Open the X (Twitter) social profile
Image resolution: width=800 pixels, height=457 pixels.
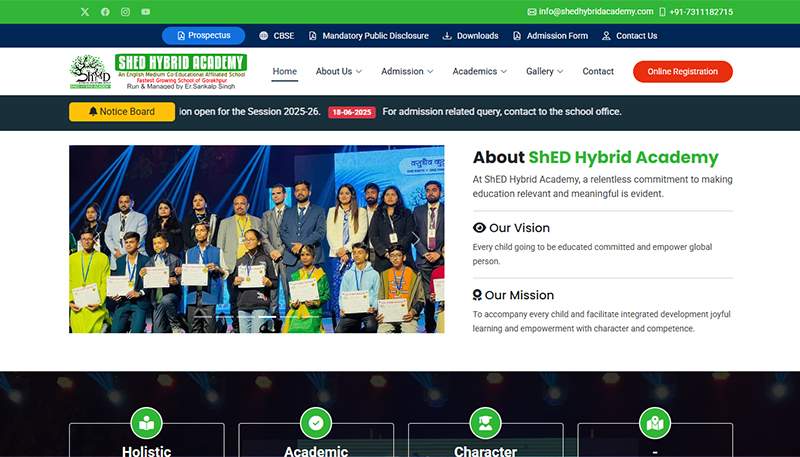(x=84, y=12)
